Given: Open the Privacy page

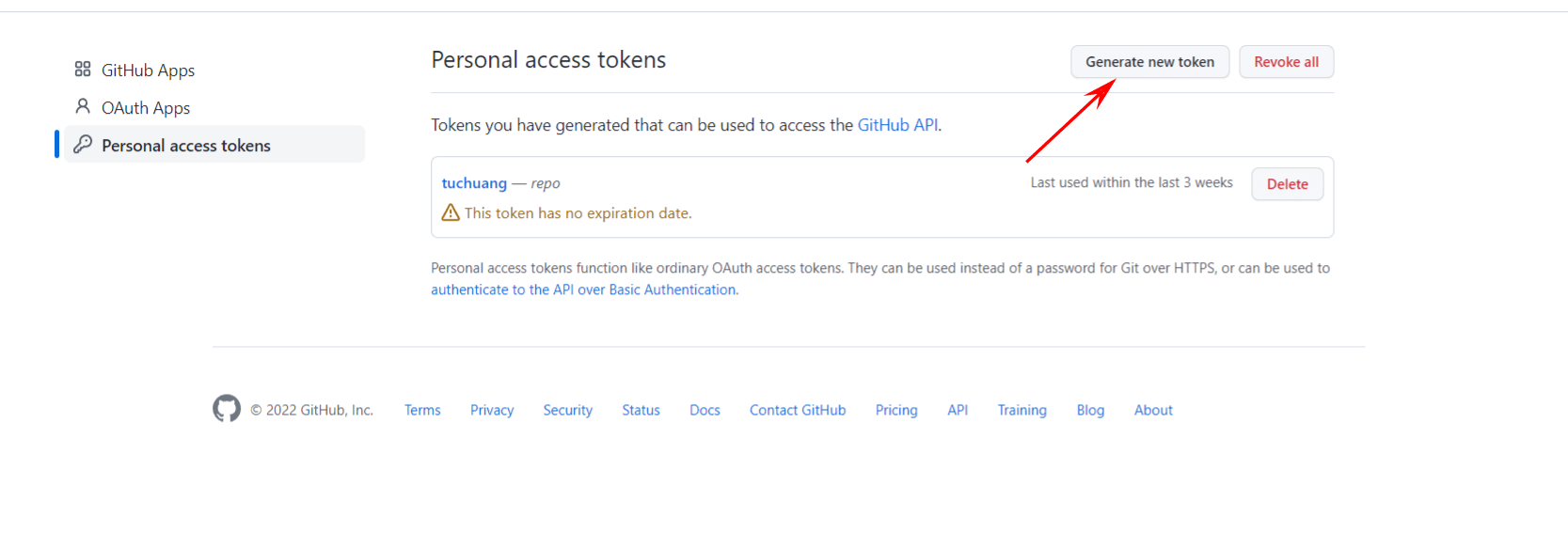Looking at the screenshot, I should point(492,409).
